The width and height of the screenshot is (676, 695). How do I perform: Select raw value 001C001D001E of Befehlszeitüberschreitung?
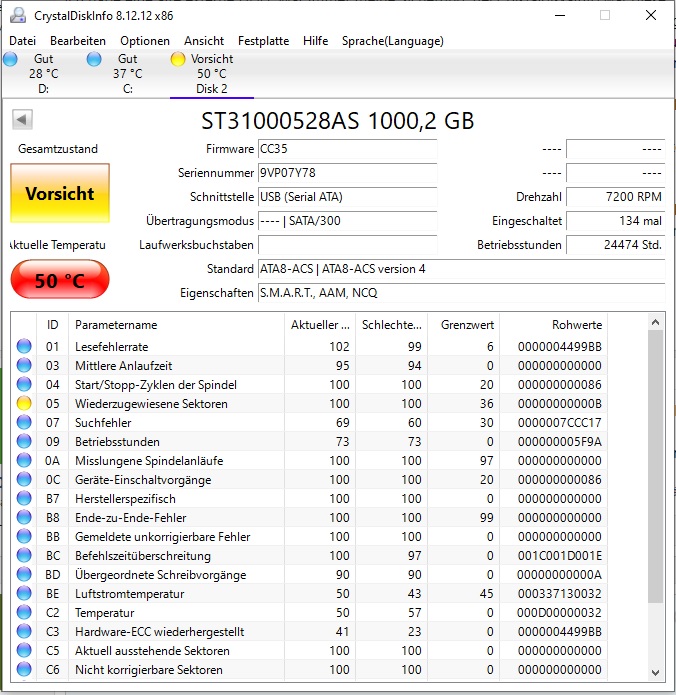click(559, 556)
